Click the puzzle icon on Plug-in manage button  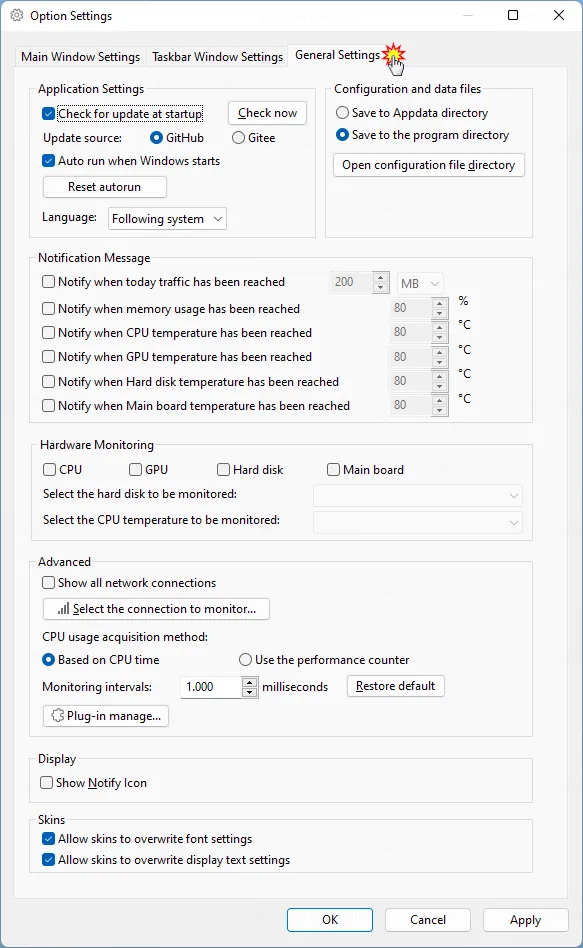click(x=57, y=716)
